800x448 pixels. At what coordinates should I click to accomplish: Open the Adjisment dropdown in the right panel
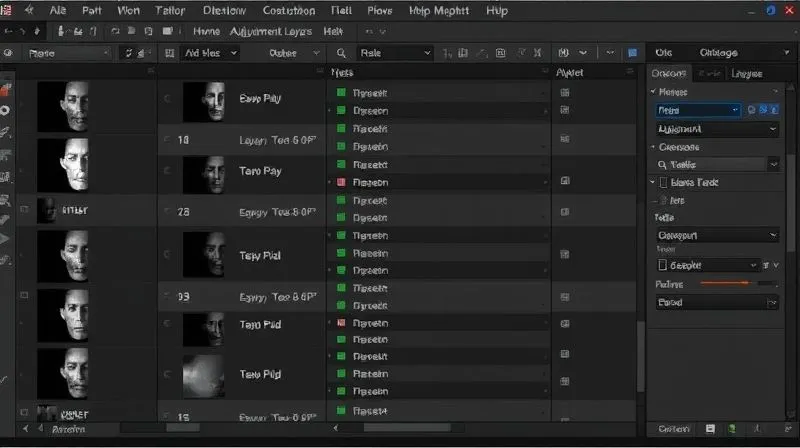point(717,129)
